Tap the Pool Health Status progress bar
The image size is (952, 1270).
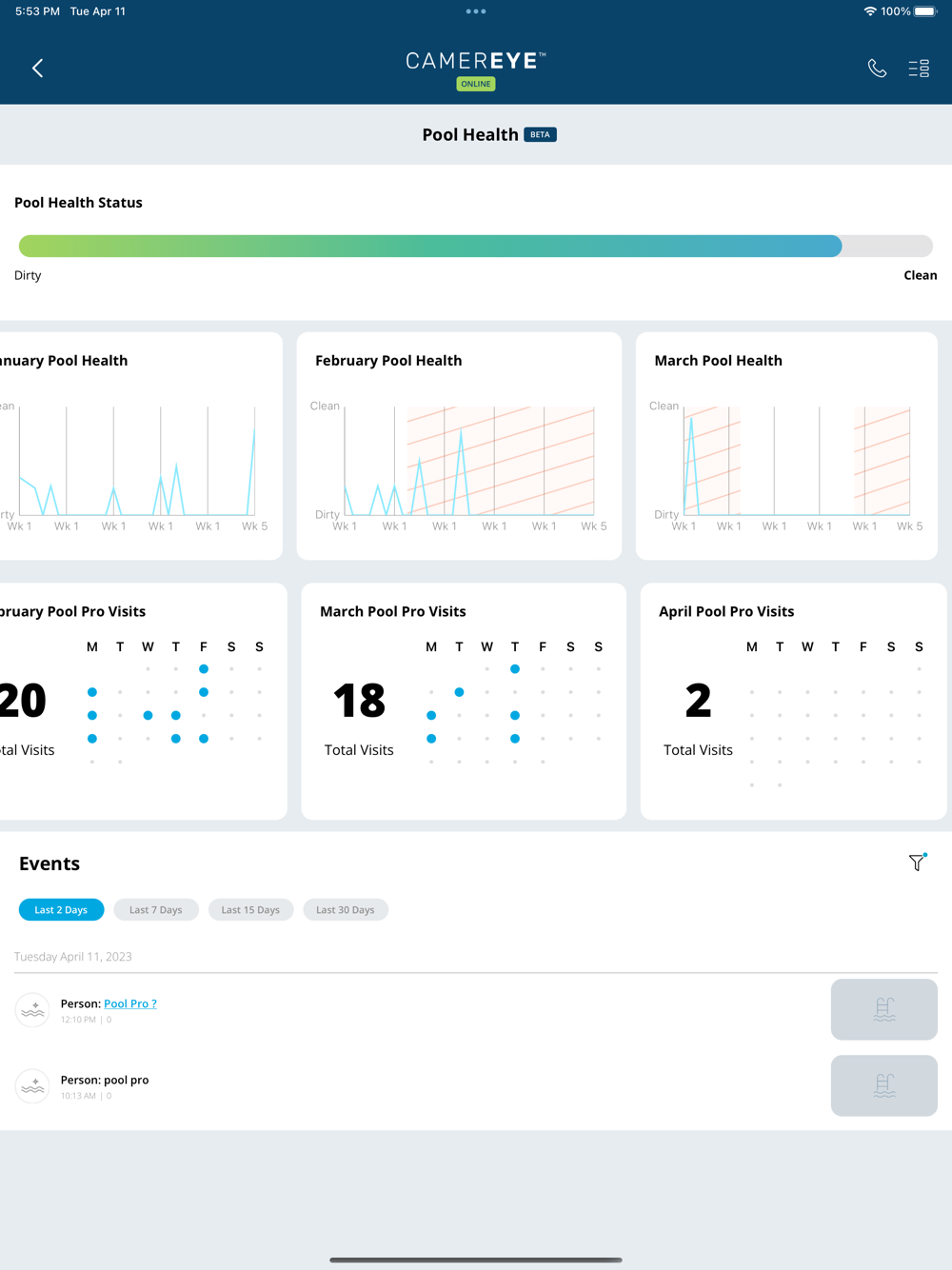pos(476,246)
